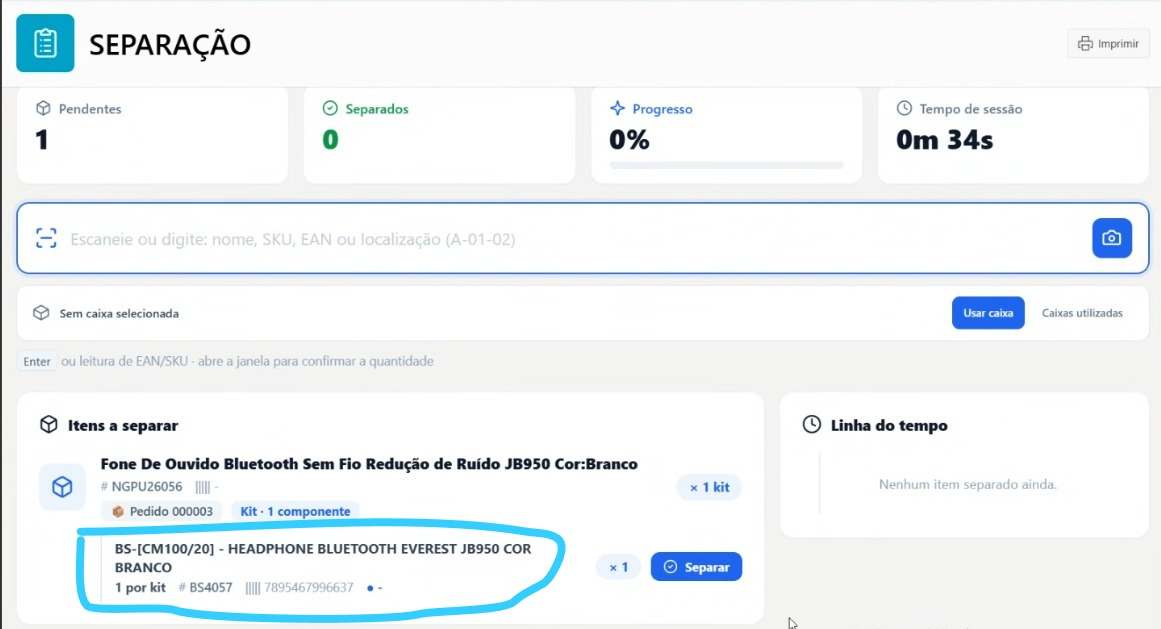Click the Separação clipboard logo icon
Screen dimensions: 1161x629
coord(45,43)
